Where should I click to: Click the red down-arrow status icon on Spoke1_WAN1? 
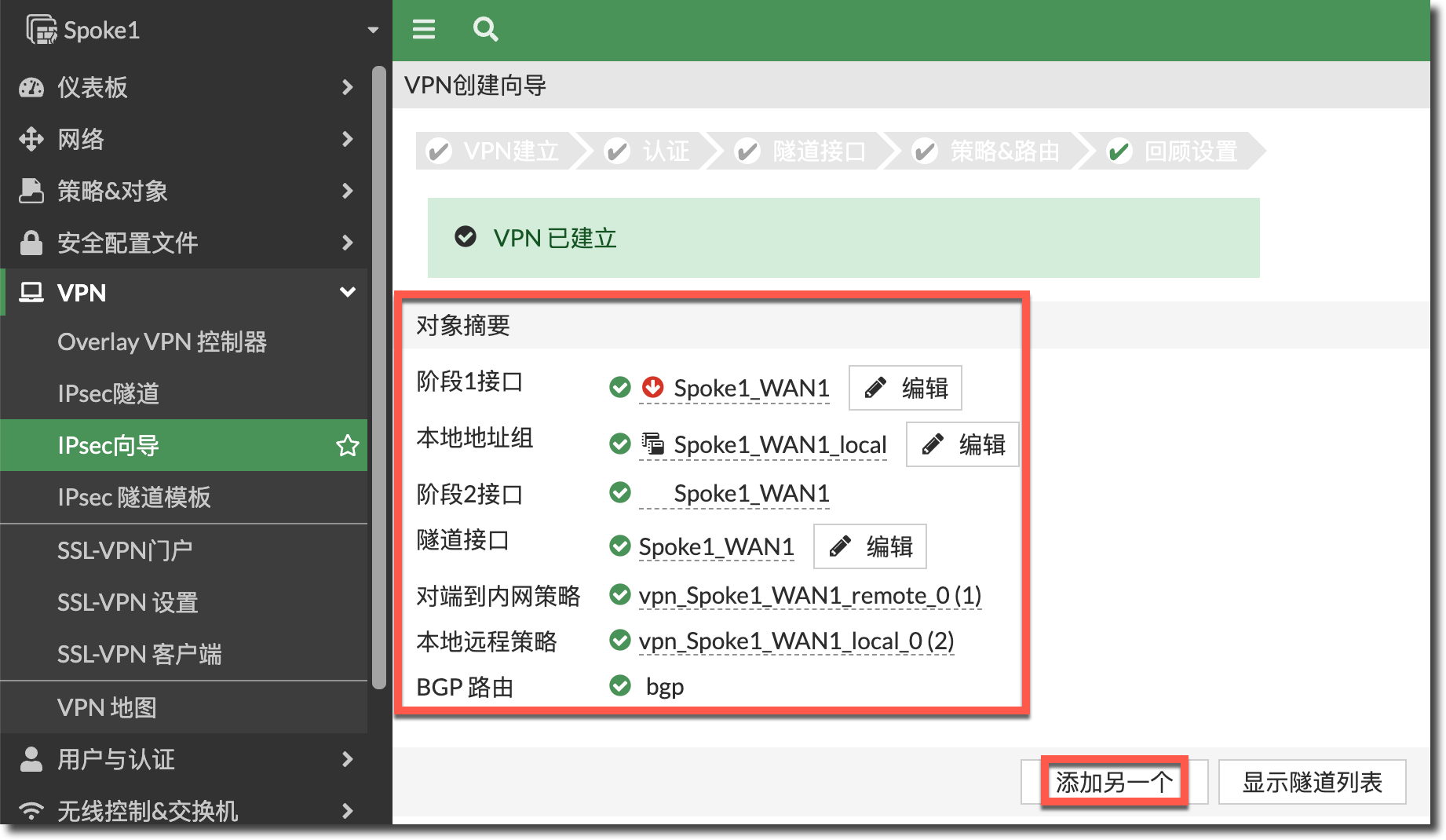652,388
